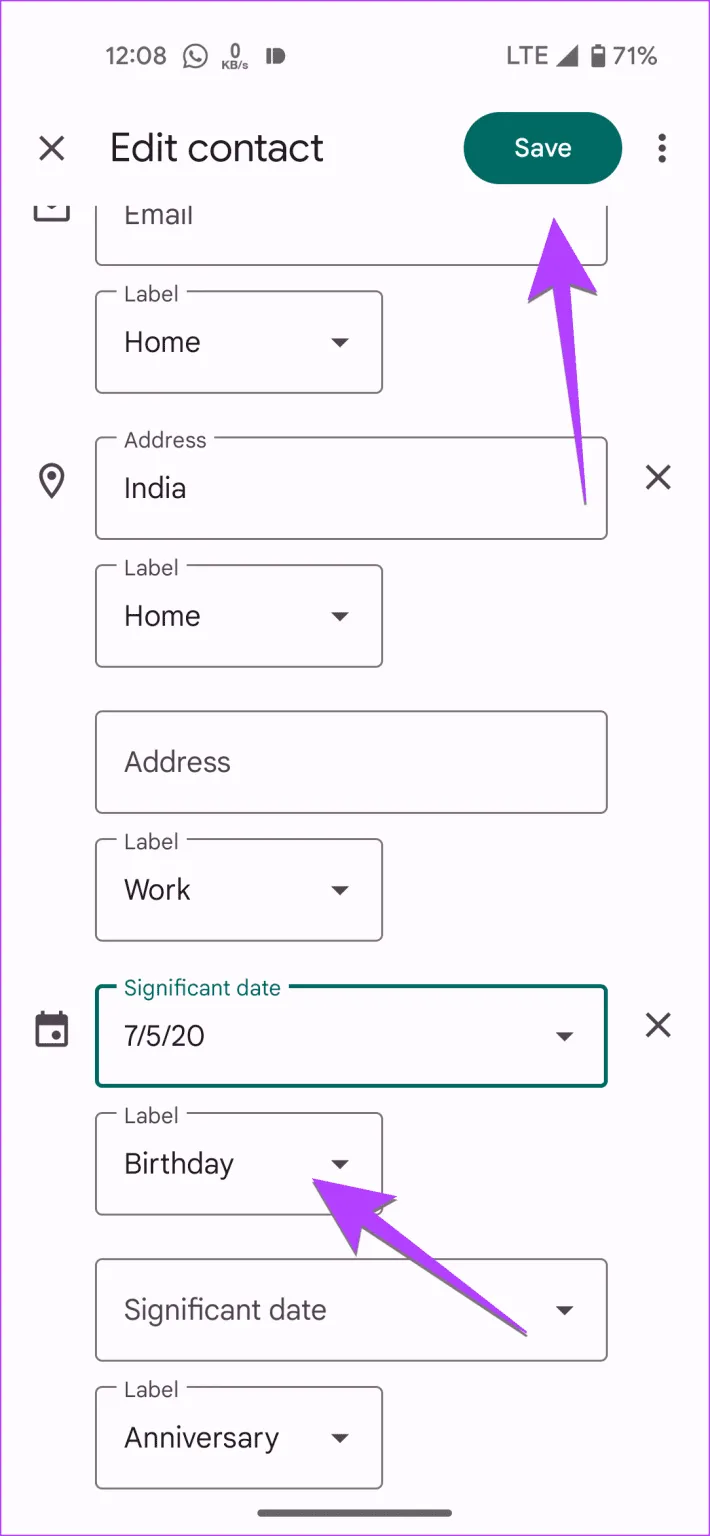This screenshot has width=710, height=1536.
Task: Tap the location pin icon
Action: tap(51, 481)
